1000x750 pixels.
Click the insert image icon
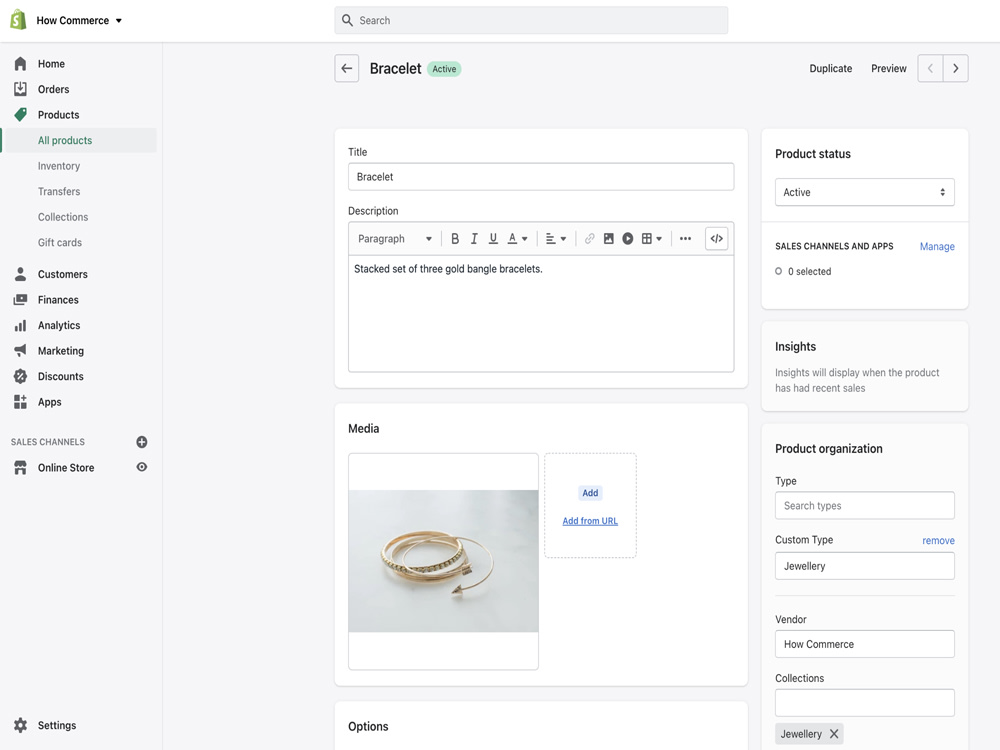[608, 239]
